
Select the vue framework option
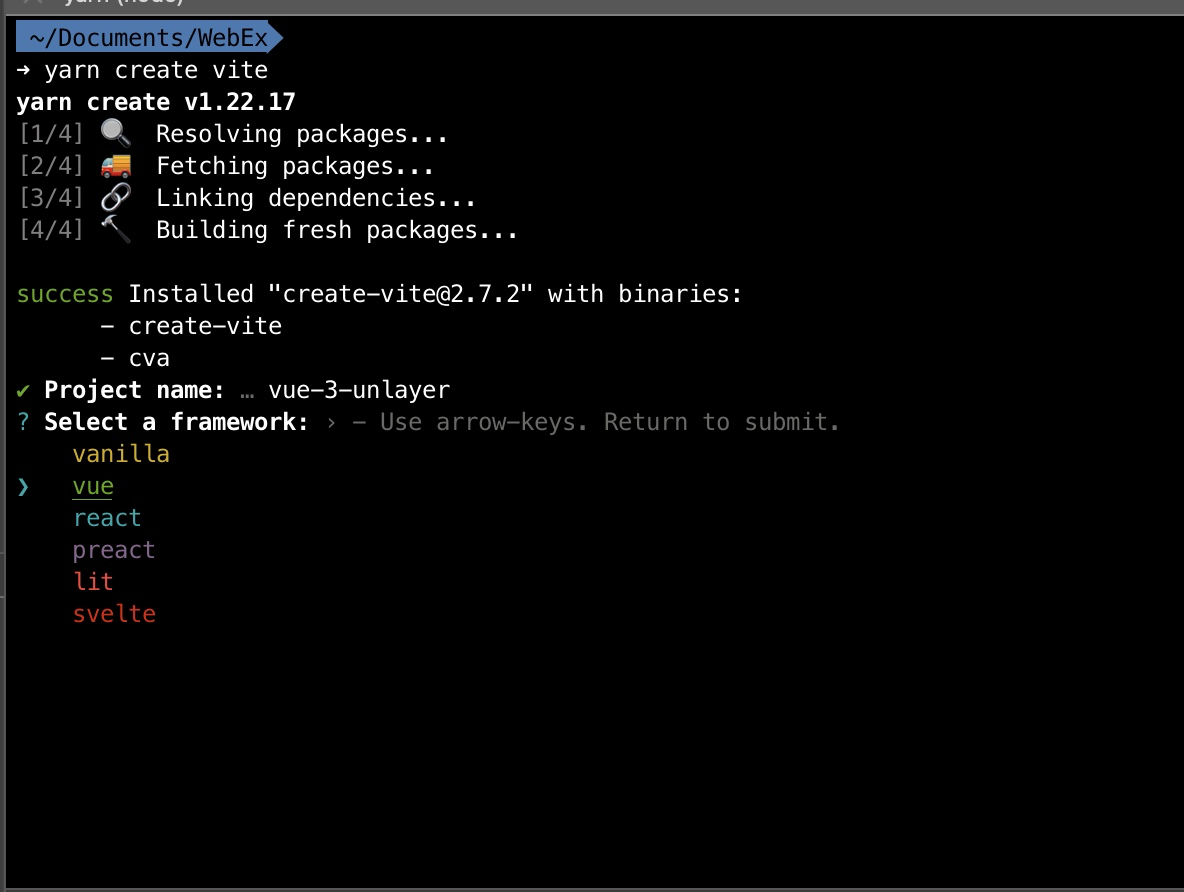[x=93, y=486]
